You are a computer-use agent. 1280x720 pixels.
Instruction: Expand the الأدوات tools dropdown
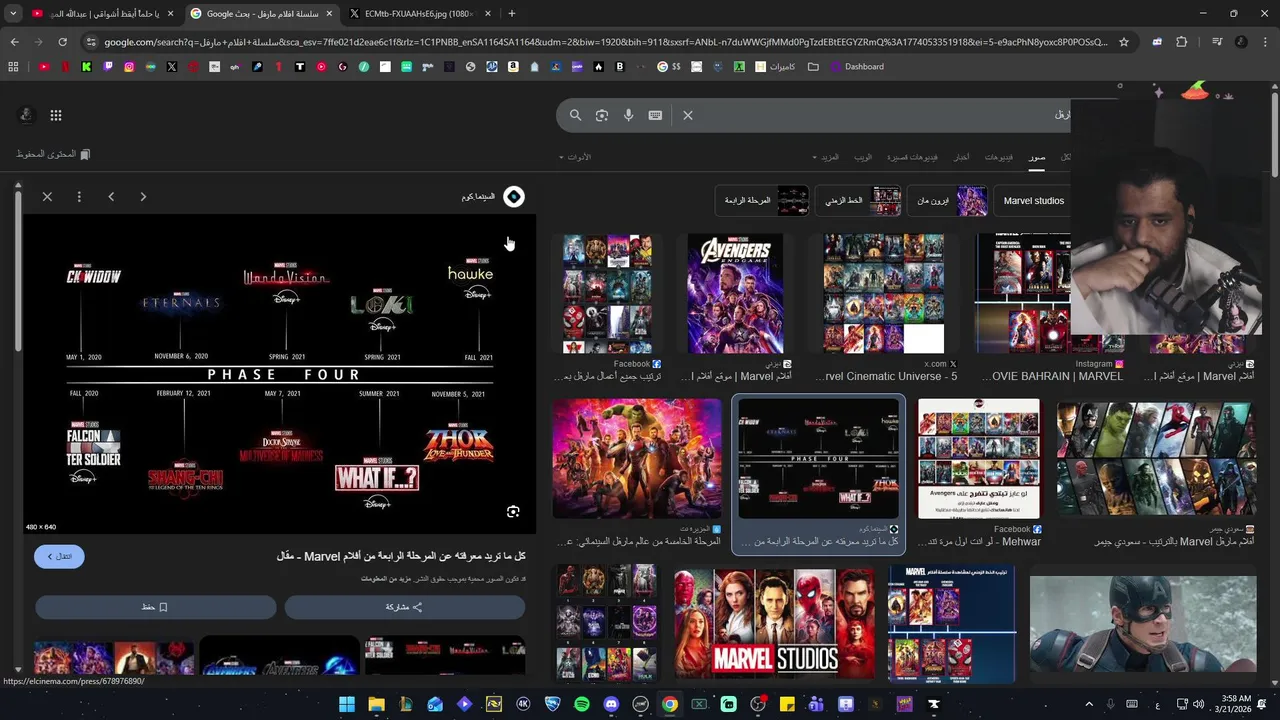tap(574, 157)
